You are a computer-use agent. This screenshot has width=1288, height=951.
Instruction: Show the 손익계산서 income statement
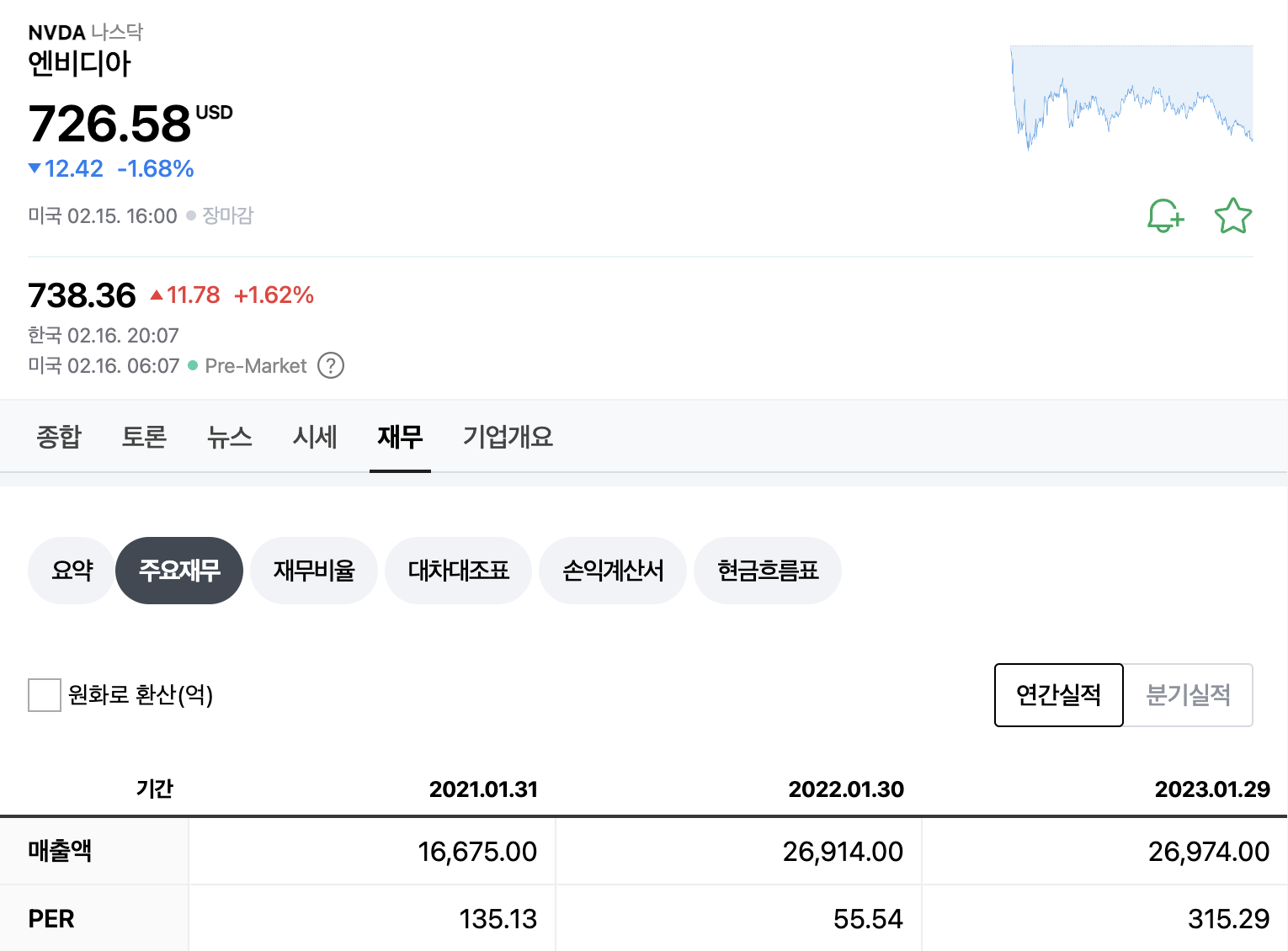[x=613, y=571]
